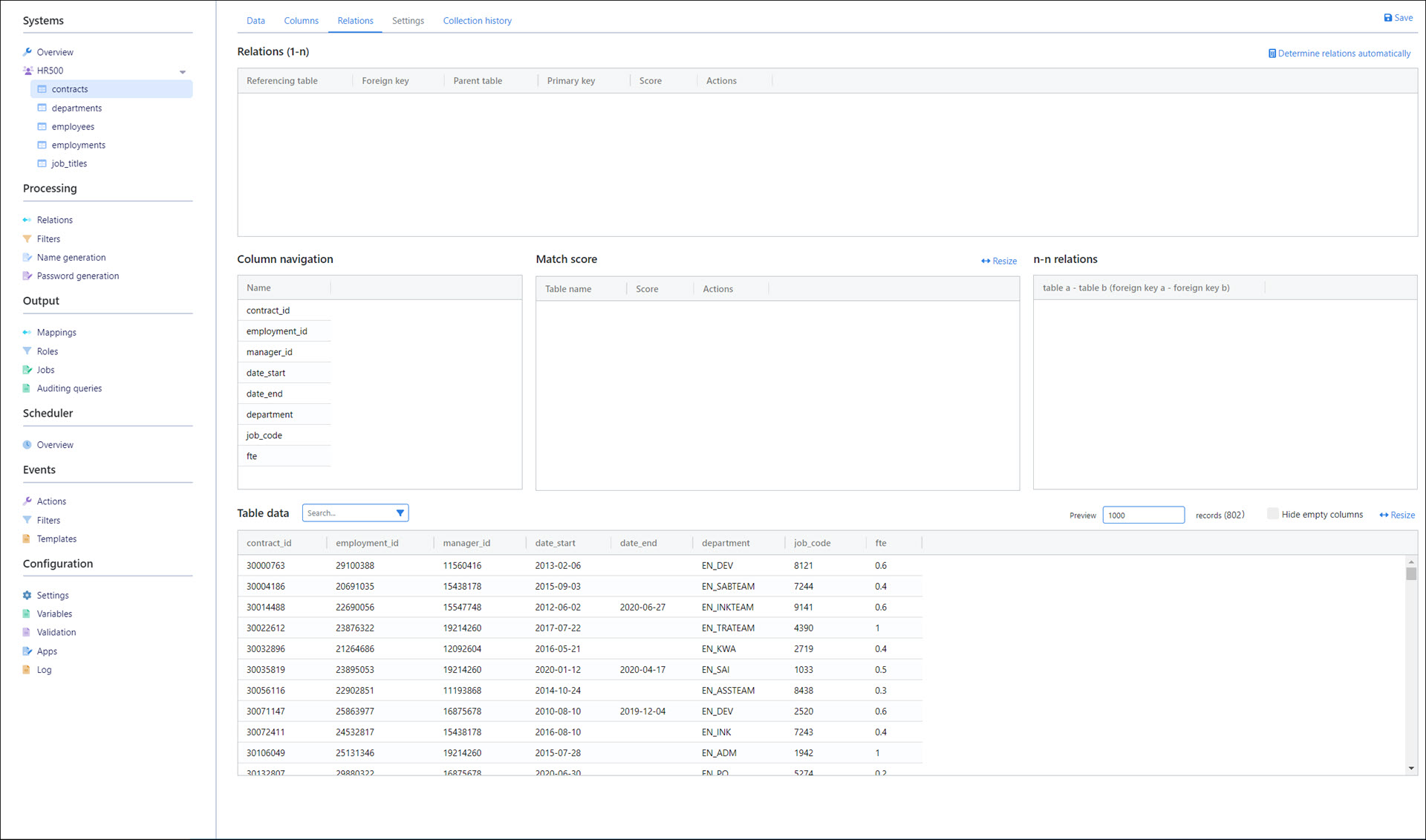Click the Preview records count input field

1142,515
